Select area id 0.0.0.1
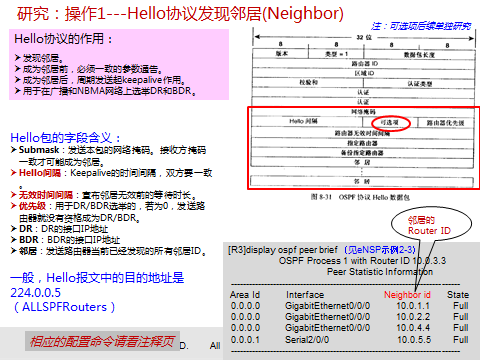Viewport: 480px width, 360px height. click(x=245, y=340)
